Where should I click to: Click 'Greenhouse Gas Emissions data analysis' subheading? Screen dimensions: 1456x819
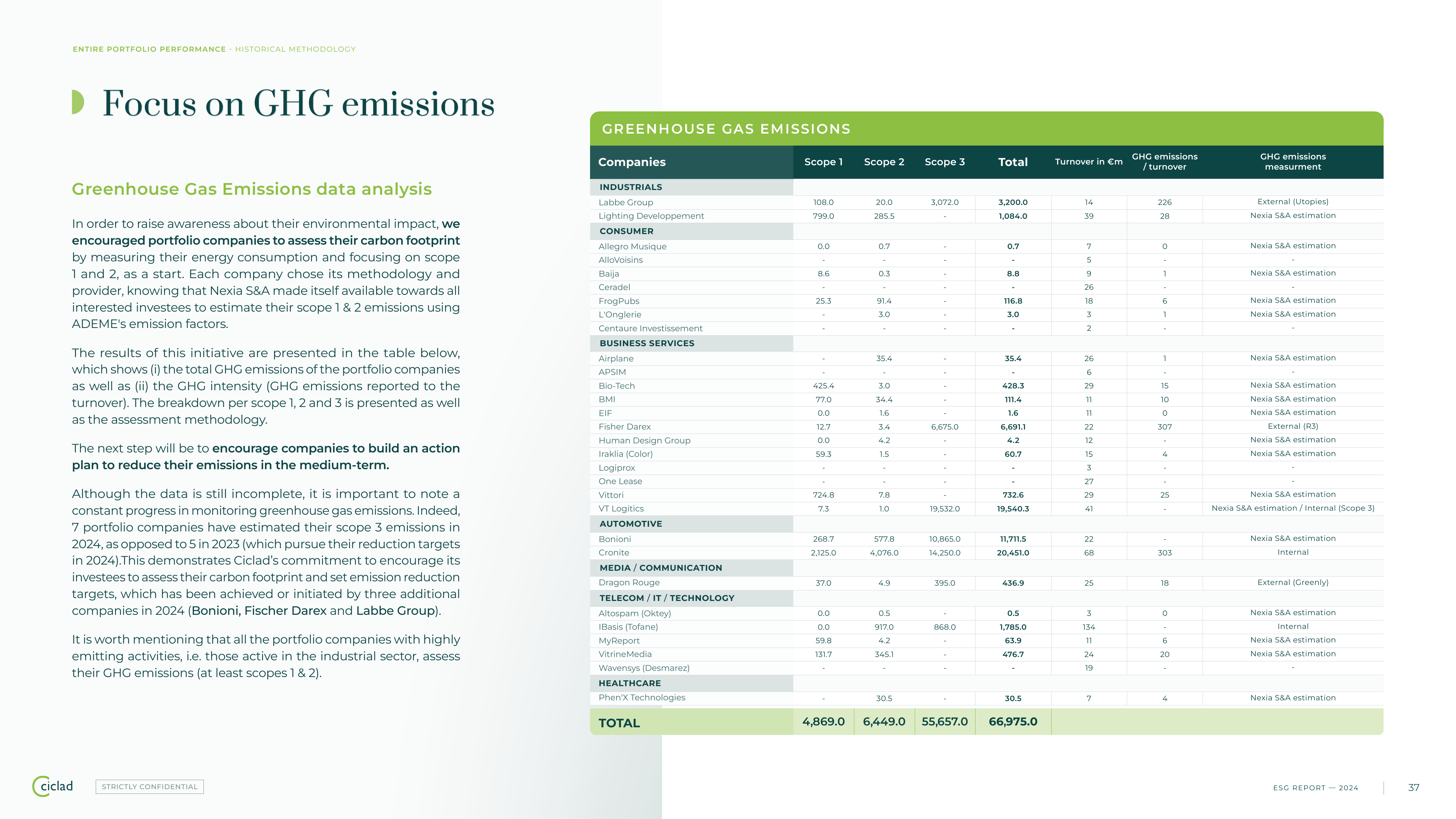click(x=252, y=189)
